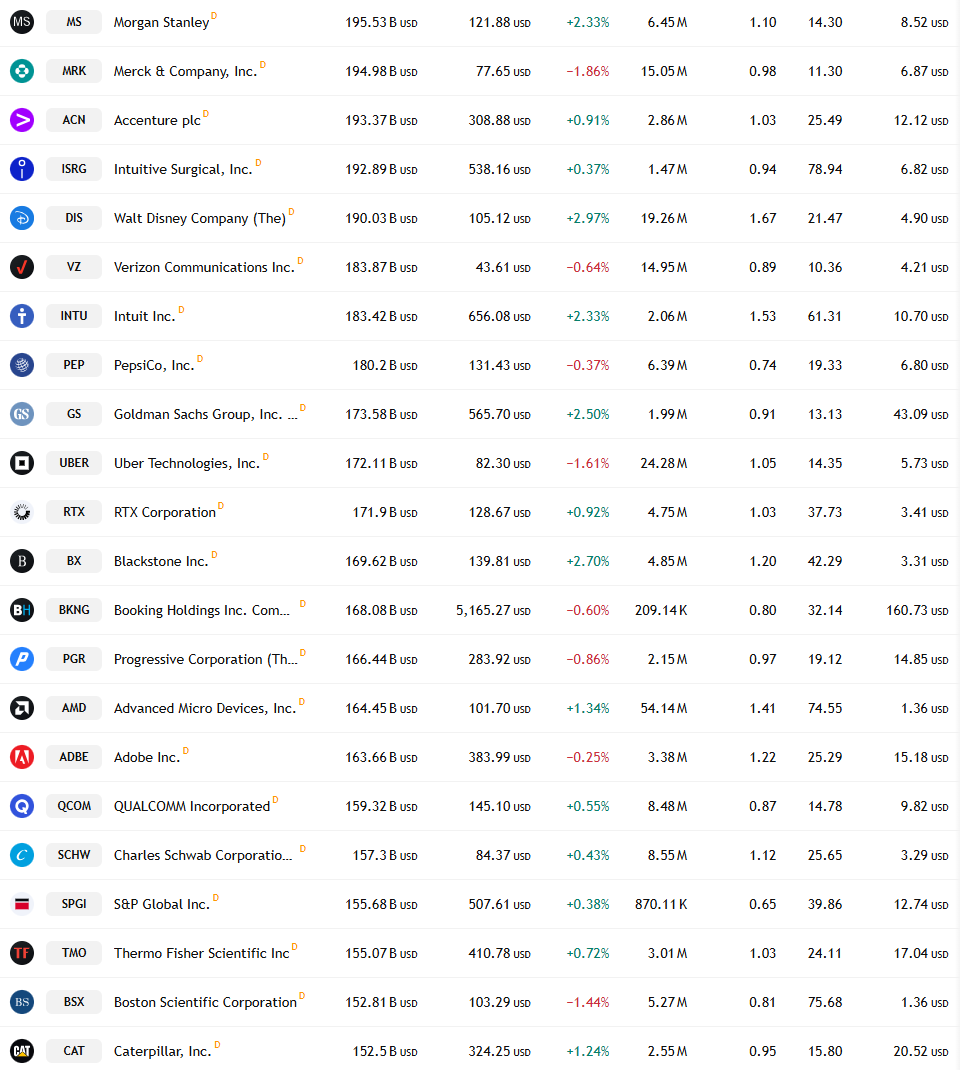
Task: Click AMD volume 54.14 M
Action: [x=664, y=708]
